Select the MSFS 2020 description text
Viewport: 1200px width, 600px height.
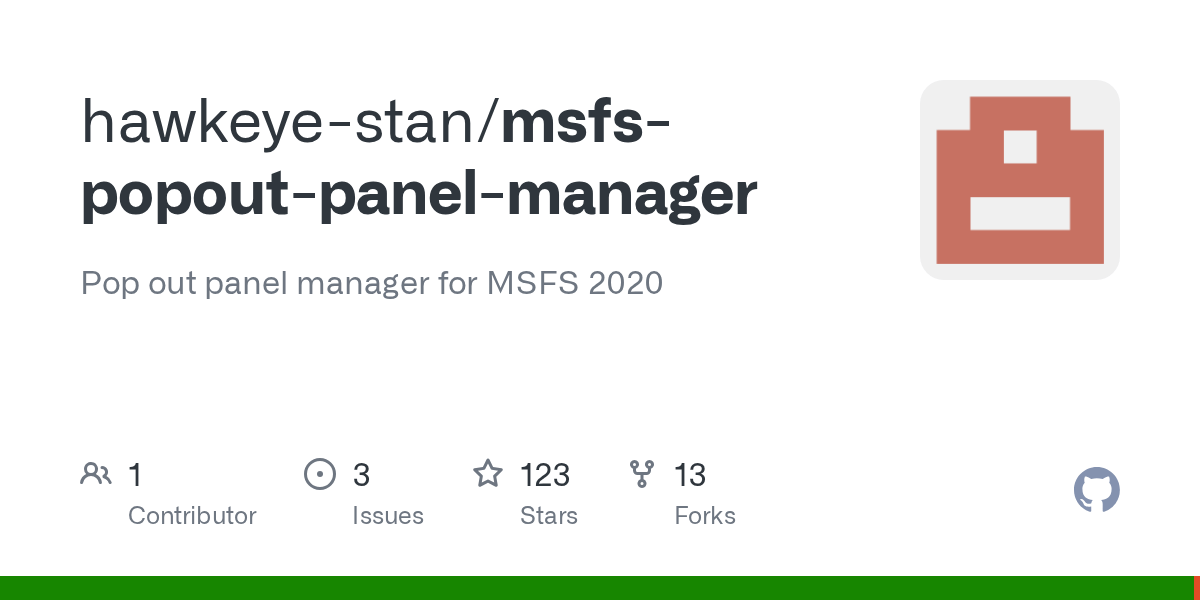point(575,283)
